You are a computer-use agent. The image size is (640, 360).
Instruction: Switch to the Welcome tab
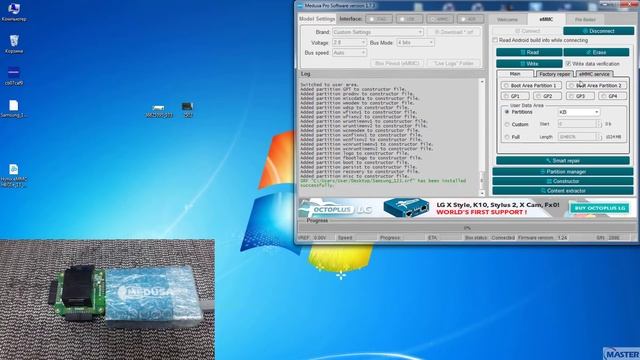coord(507,19)
